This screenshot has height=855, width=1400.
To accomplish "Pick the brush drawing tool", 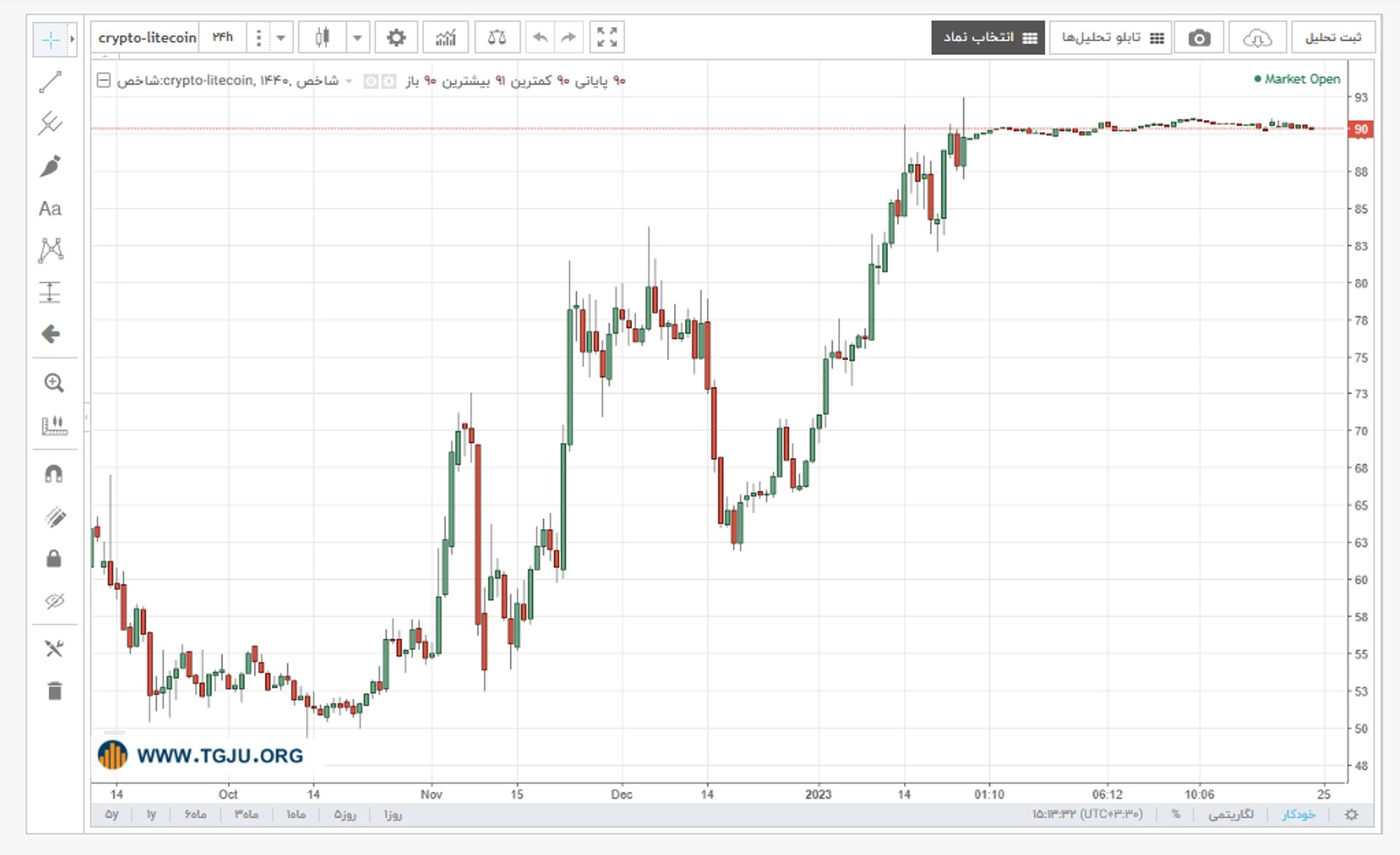I will (x=50, y=166).
